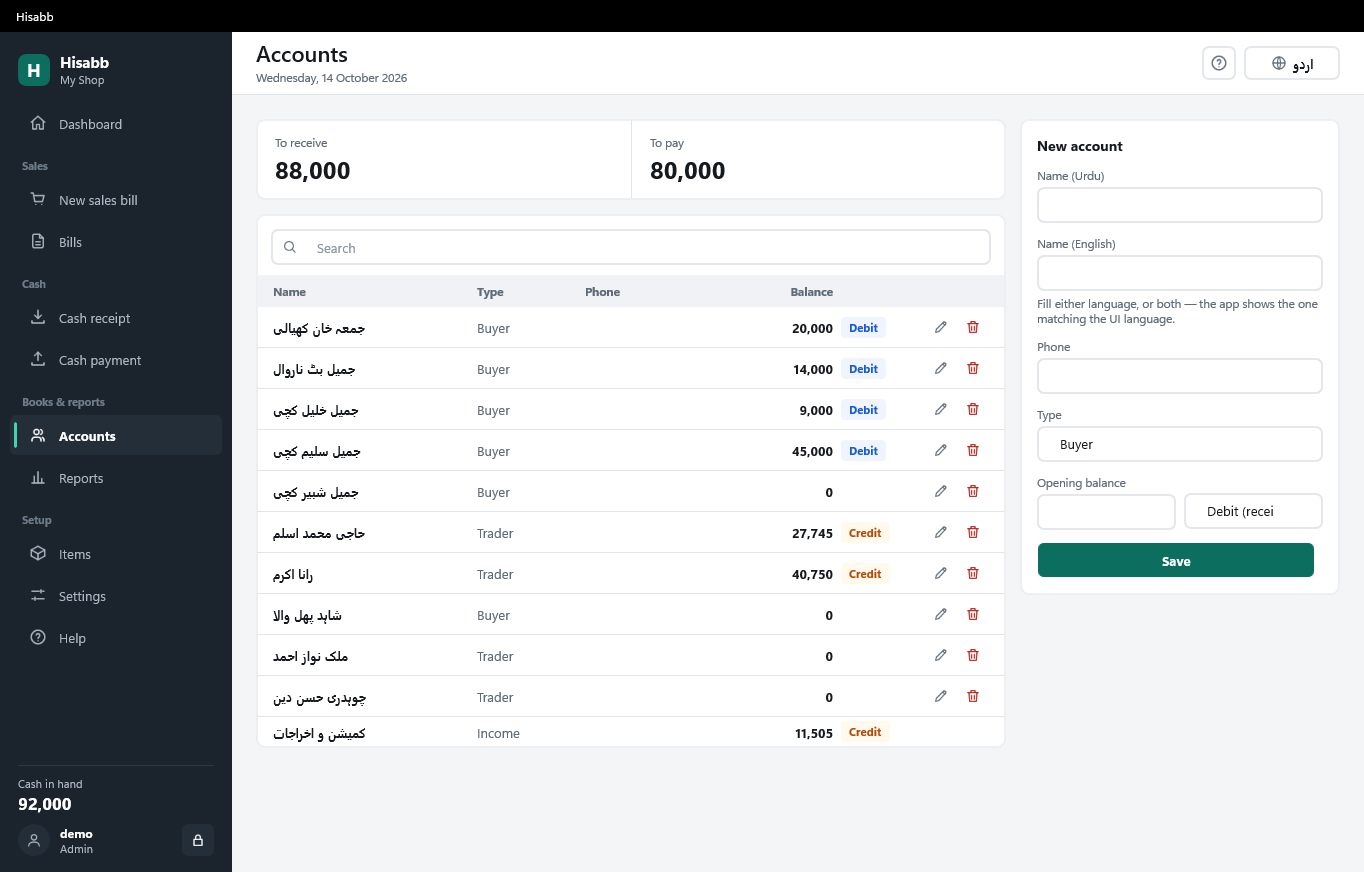
Task: Click the Cash in hand 92,000 value
Action: point(45,804)
